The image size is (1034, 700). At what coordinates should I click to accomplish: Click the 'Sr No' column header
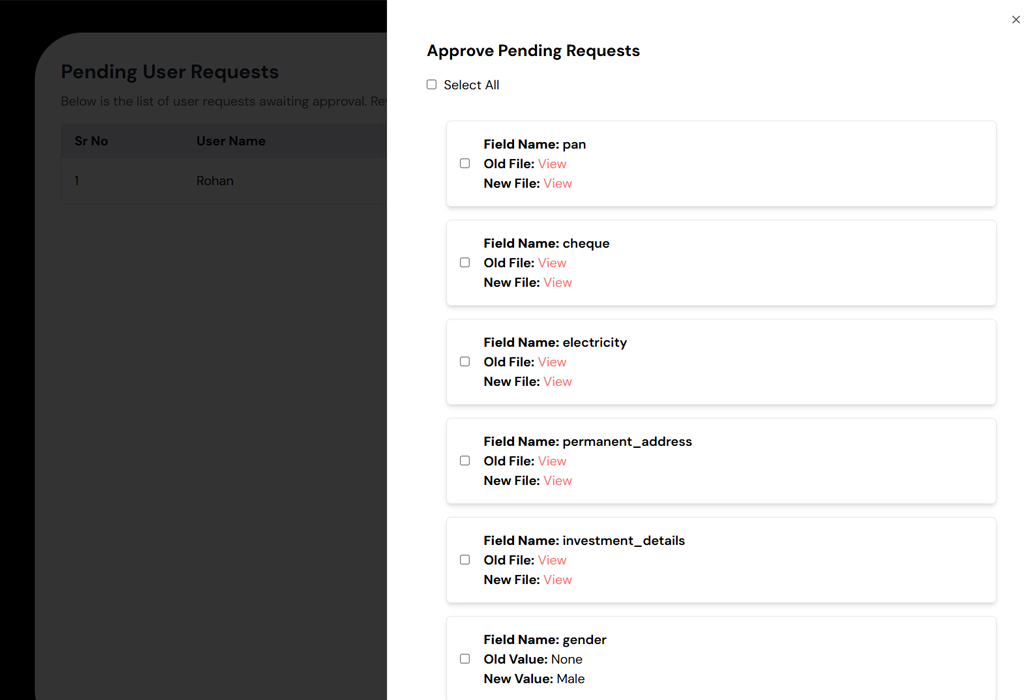[x=91, y=141]
